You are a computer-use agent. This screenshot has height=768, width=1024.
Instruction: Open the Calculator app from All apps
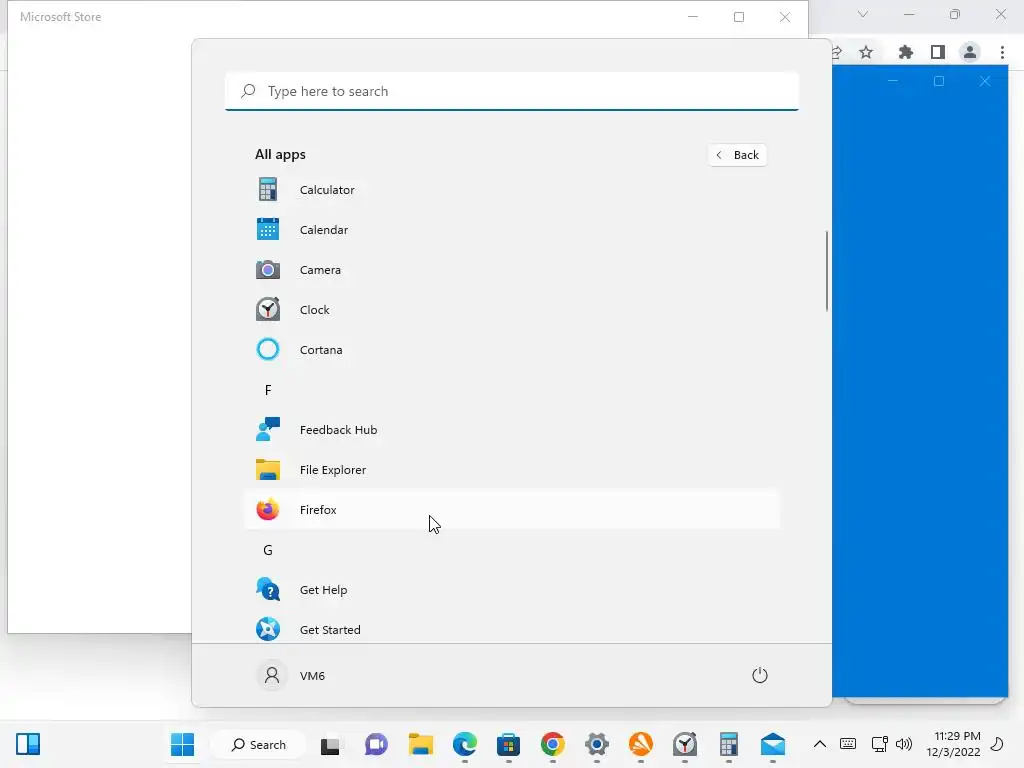(x=511, y=190)
